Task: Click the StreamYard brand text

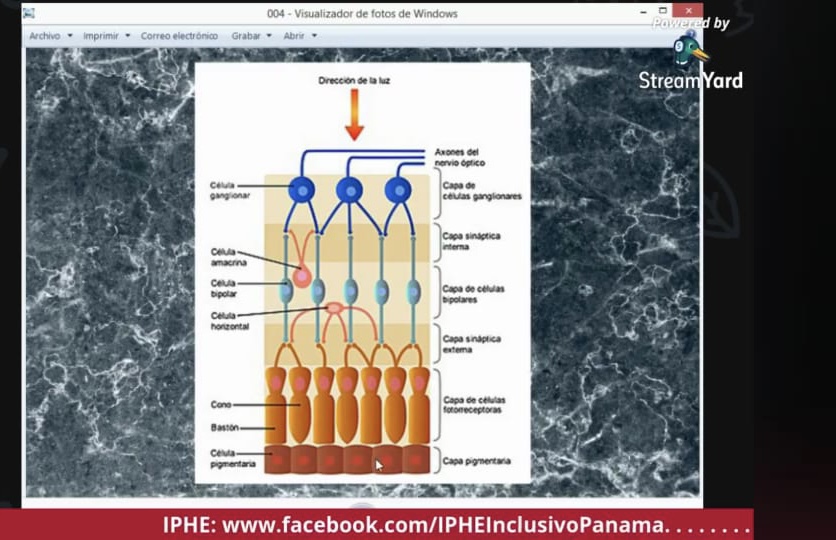Action: point(690,80)
